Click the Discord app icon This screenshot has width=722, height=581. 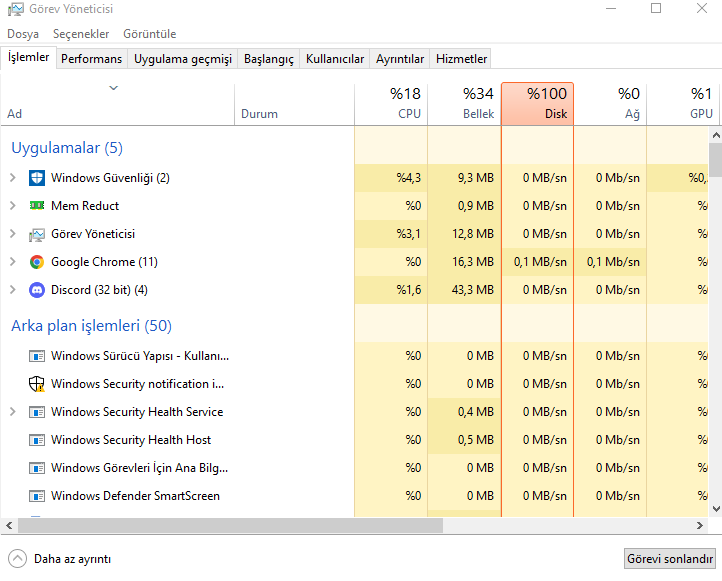pos(37,290)
